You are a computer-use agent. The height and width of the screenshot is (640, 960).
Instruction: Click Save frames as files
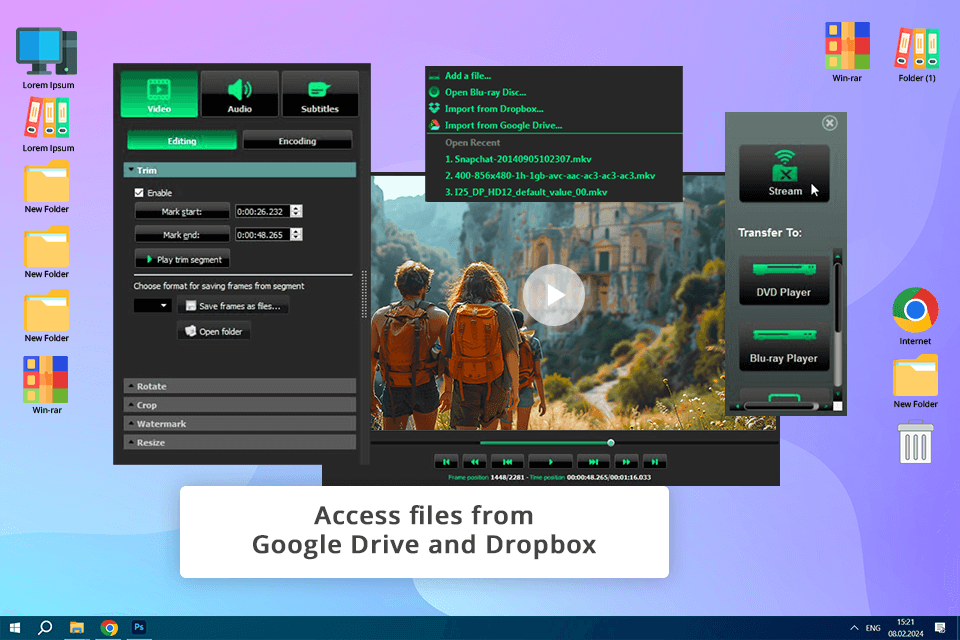point(233,306)
